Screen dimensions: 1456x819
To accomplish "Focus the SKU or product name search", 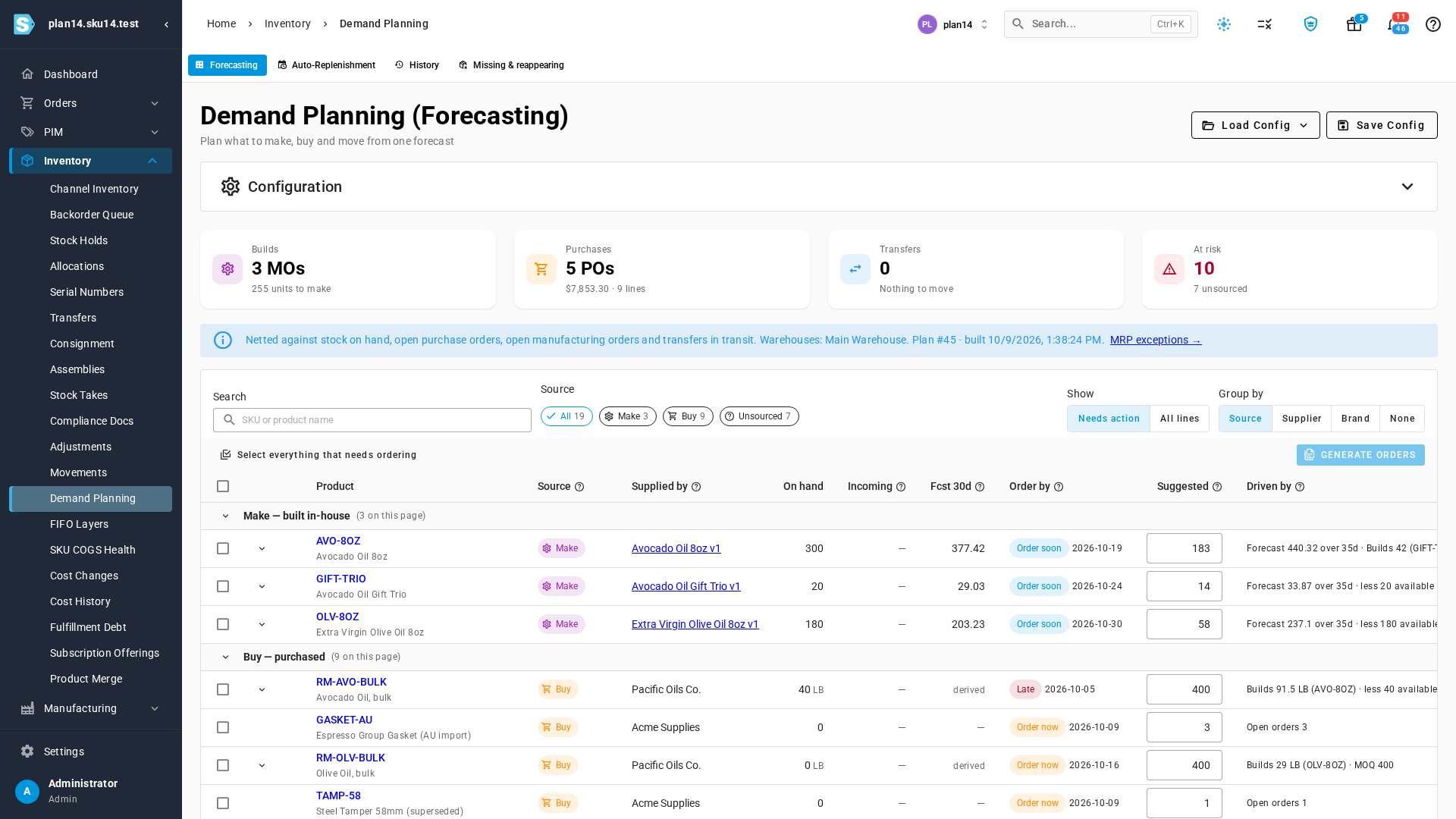I will [x=372, y=420].
